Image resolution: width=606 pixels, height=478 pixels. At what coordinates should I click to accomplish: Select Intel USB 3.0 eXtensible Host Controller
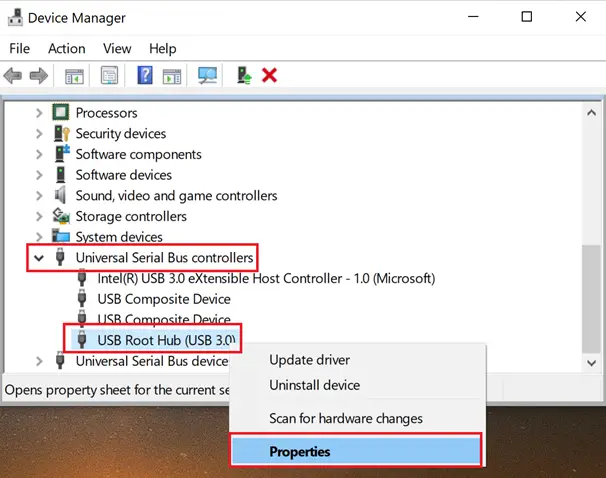coord(265,278)
